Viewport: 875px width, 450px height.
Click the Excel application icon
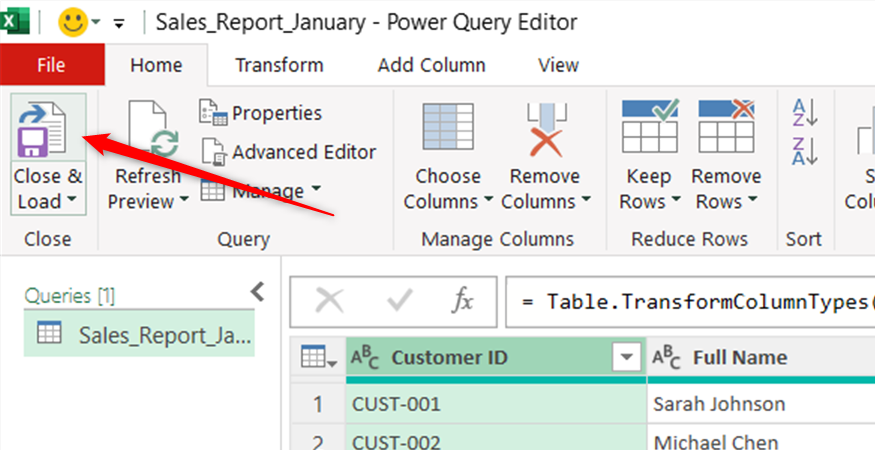[15, 23]
